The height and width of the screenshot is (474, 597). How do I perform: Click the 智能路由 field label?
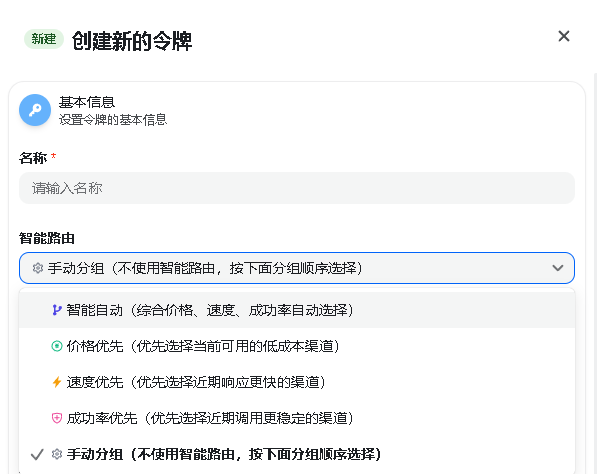47,238
